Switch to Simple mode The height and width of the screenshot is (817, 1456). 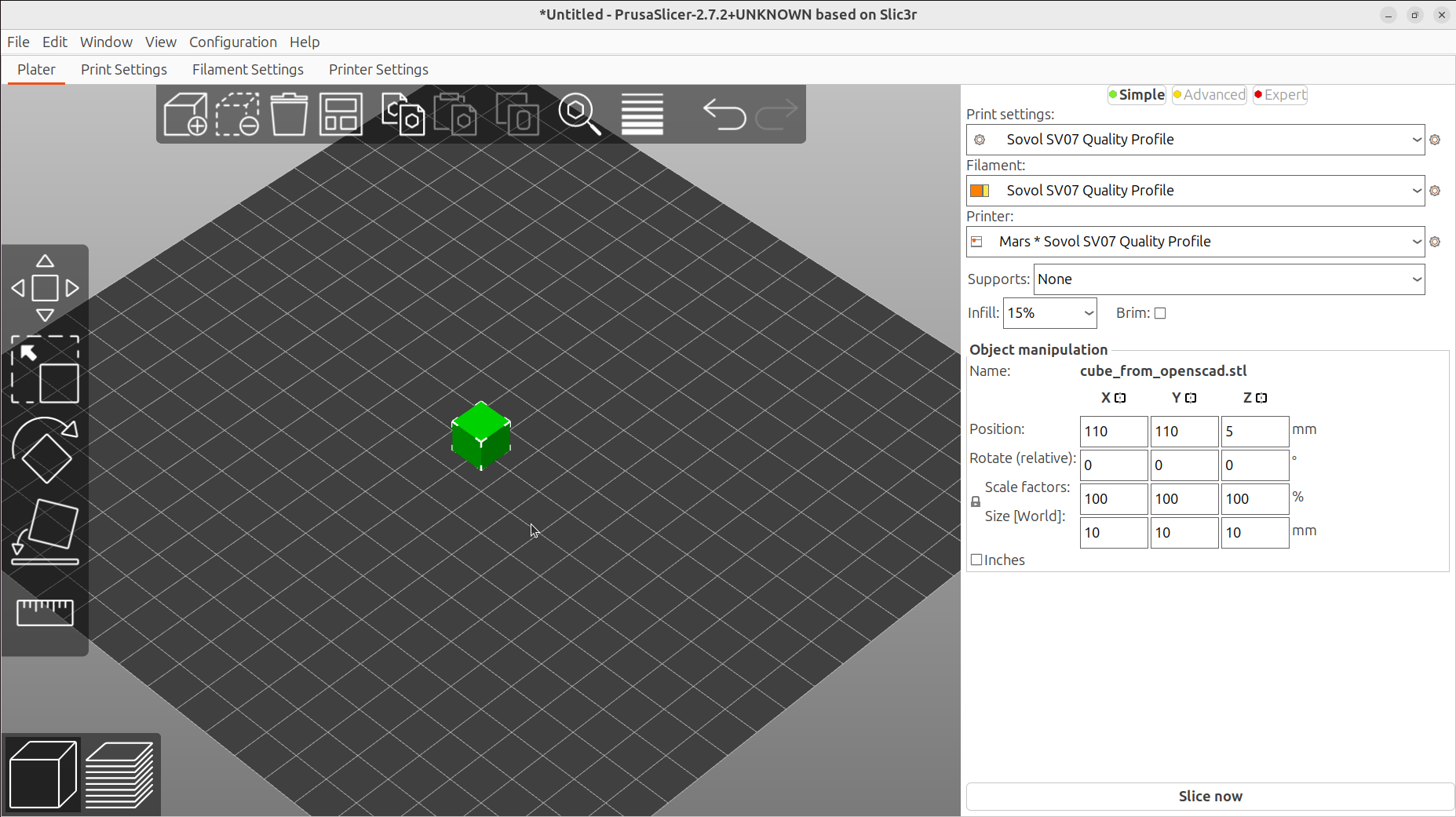point(1137,95)
